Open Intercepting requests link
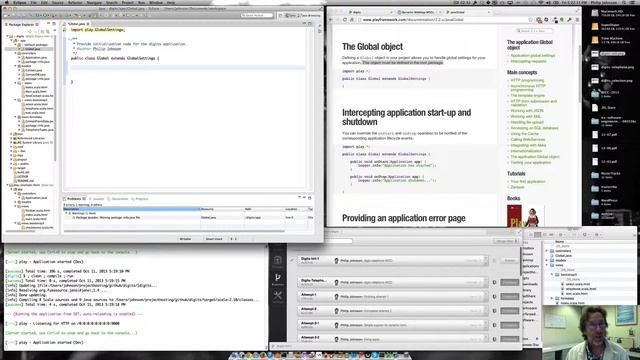The height and width of the screenshot is (360, 640). pos(528,61)
